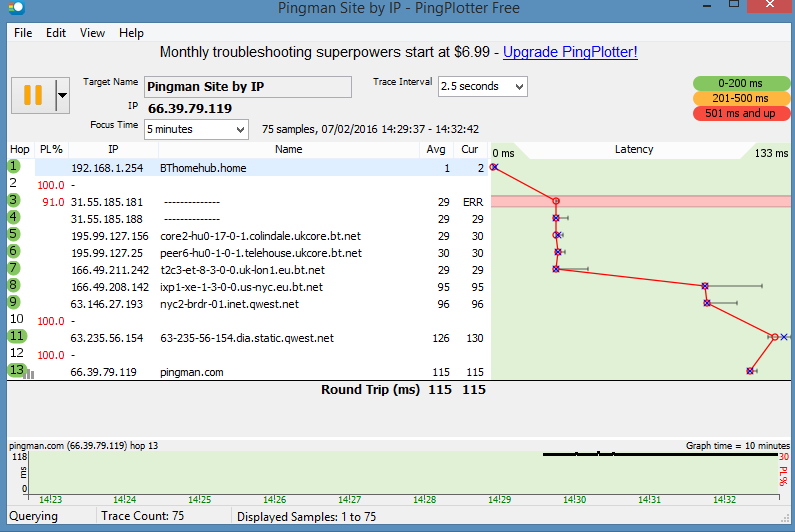
Task: Click Graph time = 10 minutes label
Action: [x=738, y=446]
